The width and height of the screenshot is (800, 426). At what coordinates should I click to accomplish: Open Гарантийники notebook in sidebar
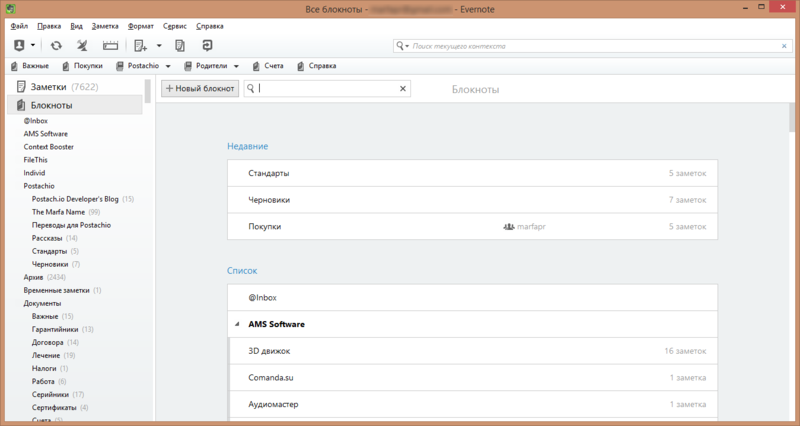point(55,330)
